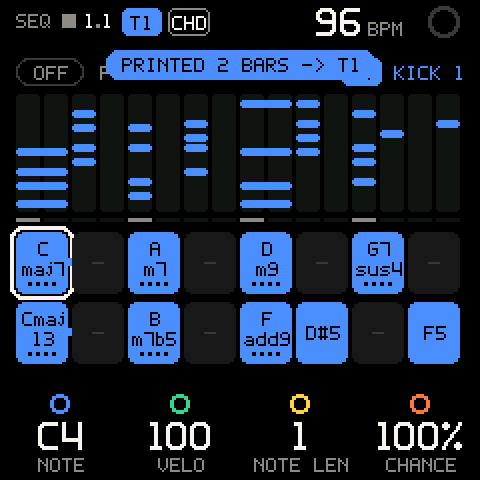Viewport: 480px width, 480px height.
Task: Click empty pad between C maj7 and A m7
Action: [x=98, y=263]
